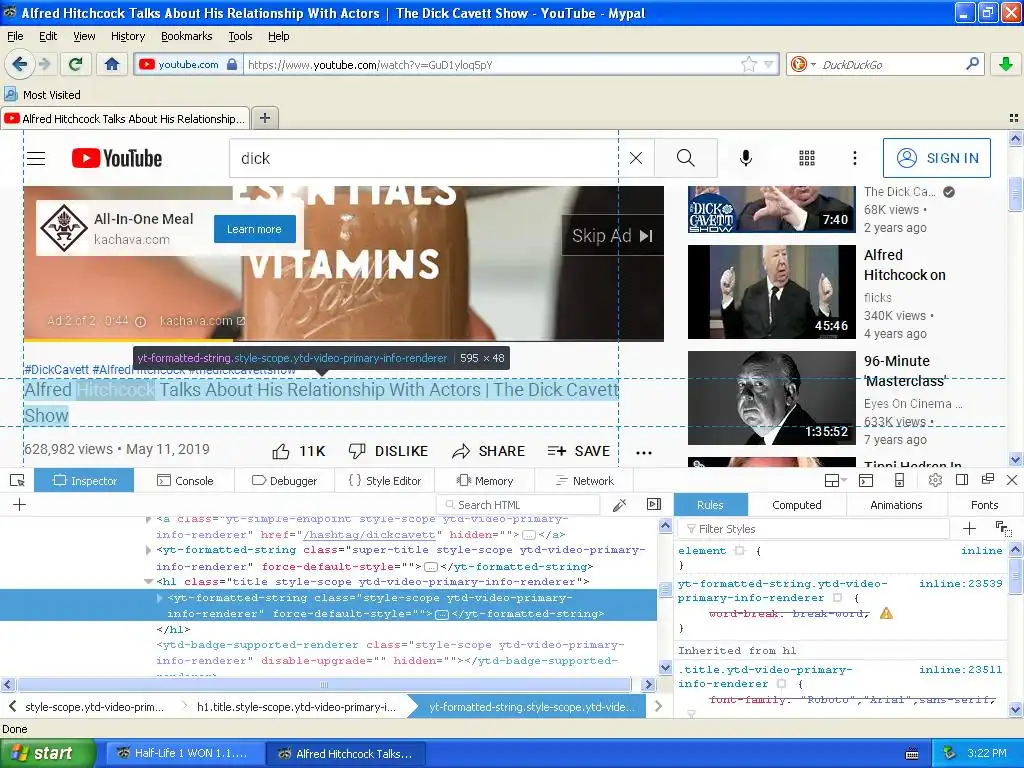Image resolution: width=1024 pixels, height=768 pixels.
Task: Expand the selected yt-formatted-string node
Action: [159, 598]
